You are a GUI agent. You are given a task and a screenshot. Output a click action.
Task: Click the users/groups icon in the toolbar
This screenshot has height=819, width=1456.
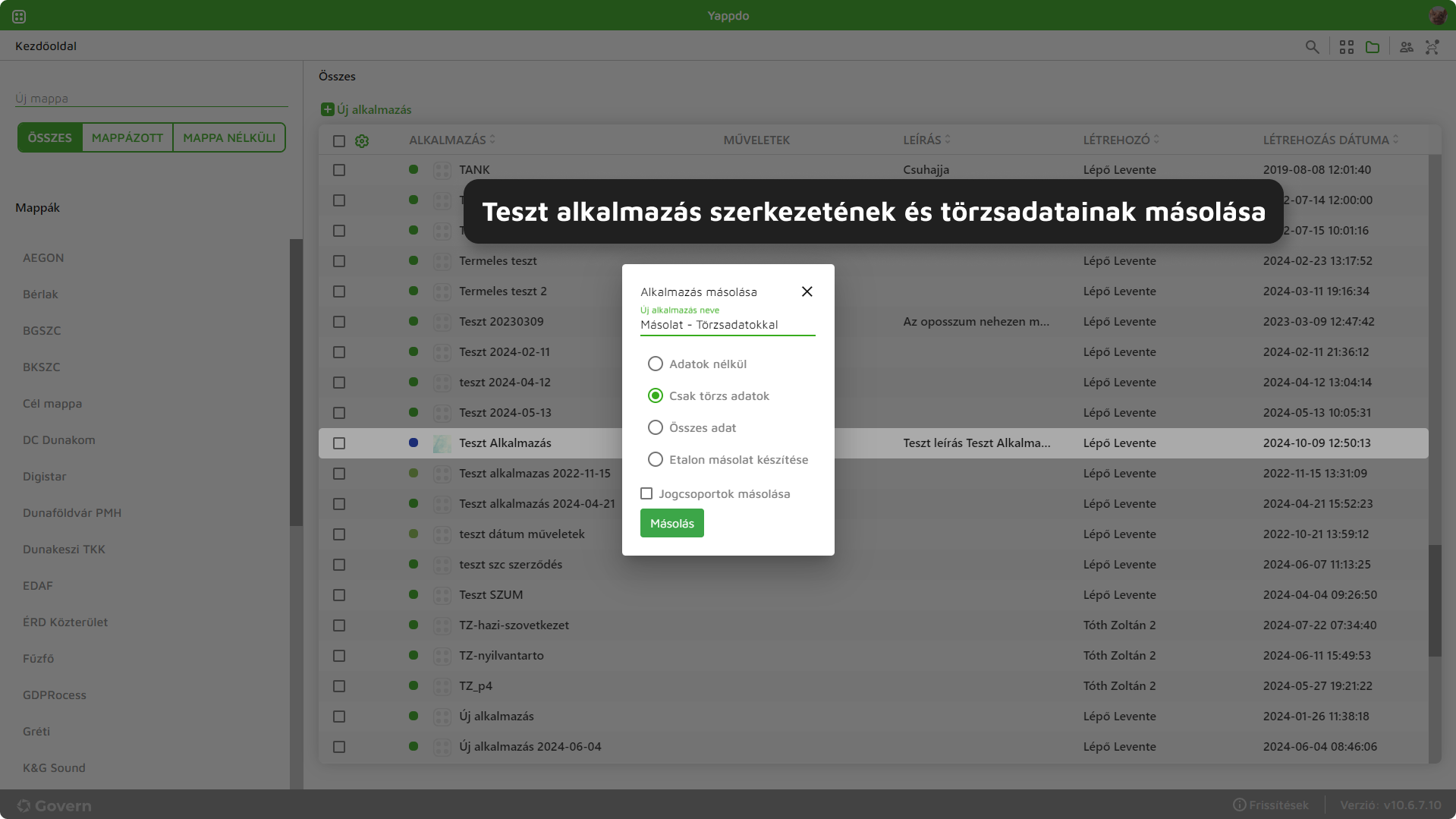point(1406,46)
